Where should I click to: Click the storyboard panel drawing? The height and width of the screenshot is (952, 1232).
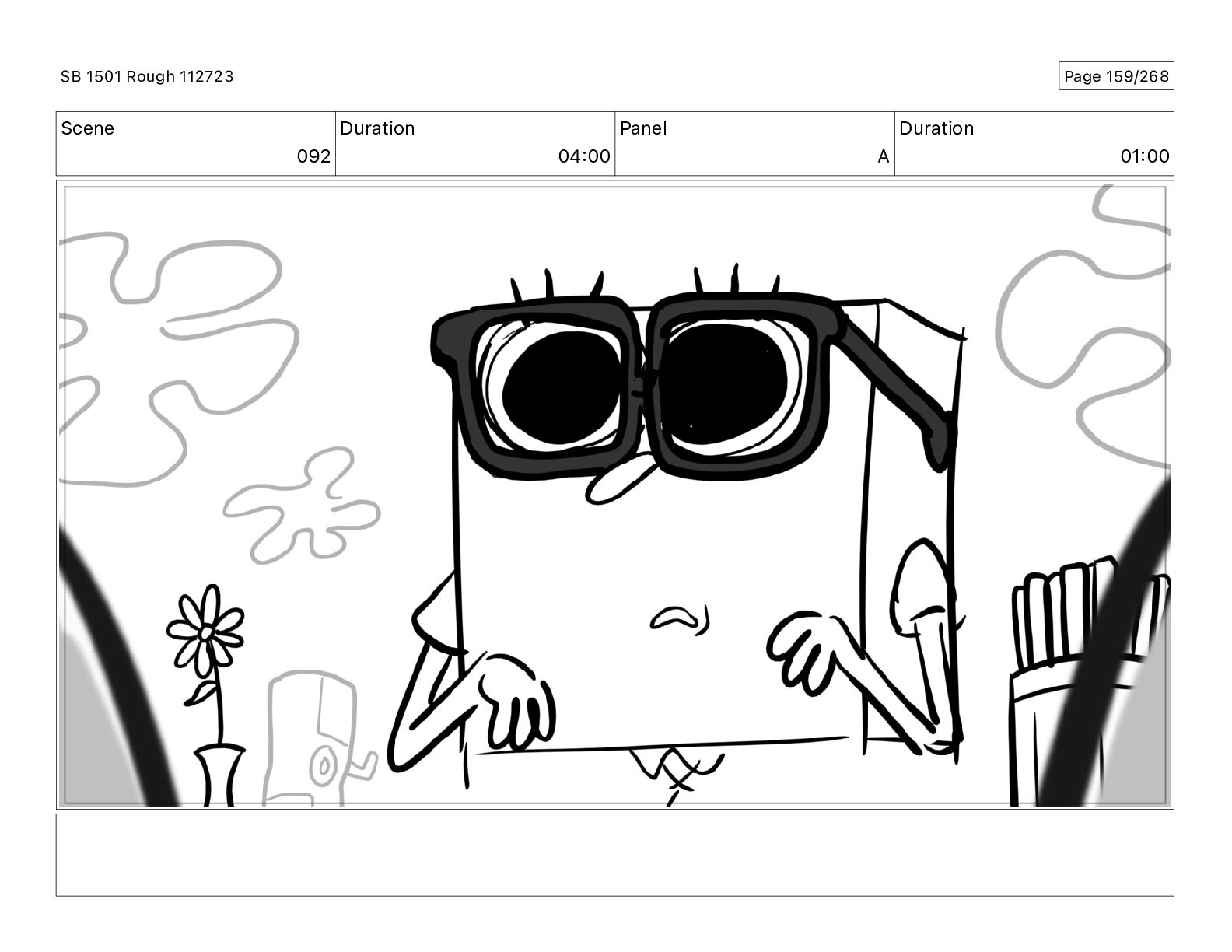pos(614,495)
